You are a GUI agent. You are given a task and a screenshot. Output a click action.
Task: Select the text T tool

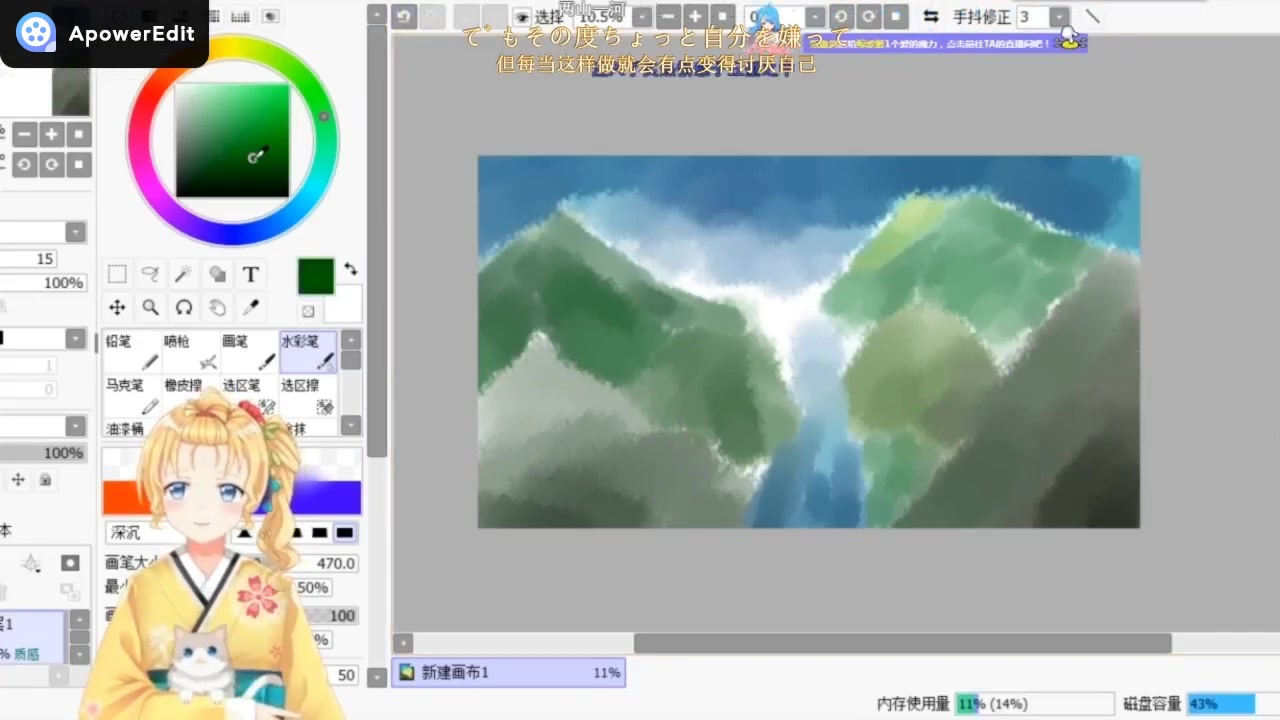point(251,274)
